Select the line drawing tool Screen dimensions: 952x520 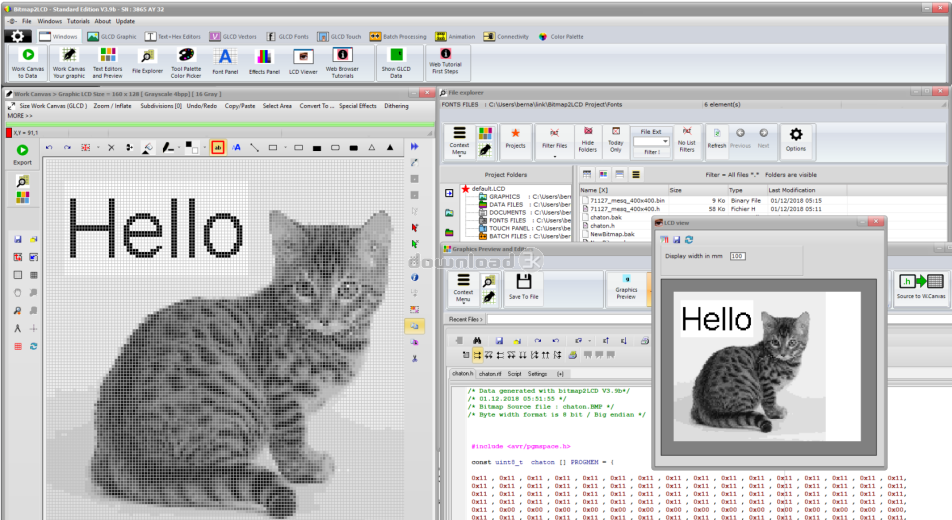click(254, 148)
